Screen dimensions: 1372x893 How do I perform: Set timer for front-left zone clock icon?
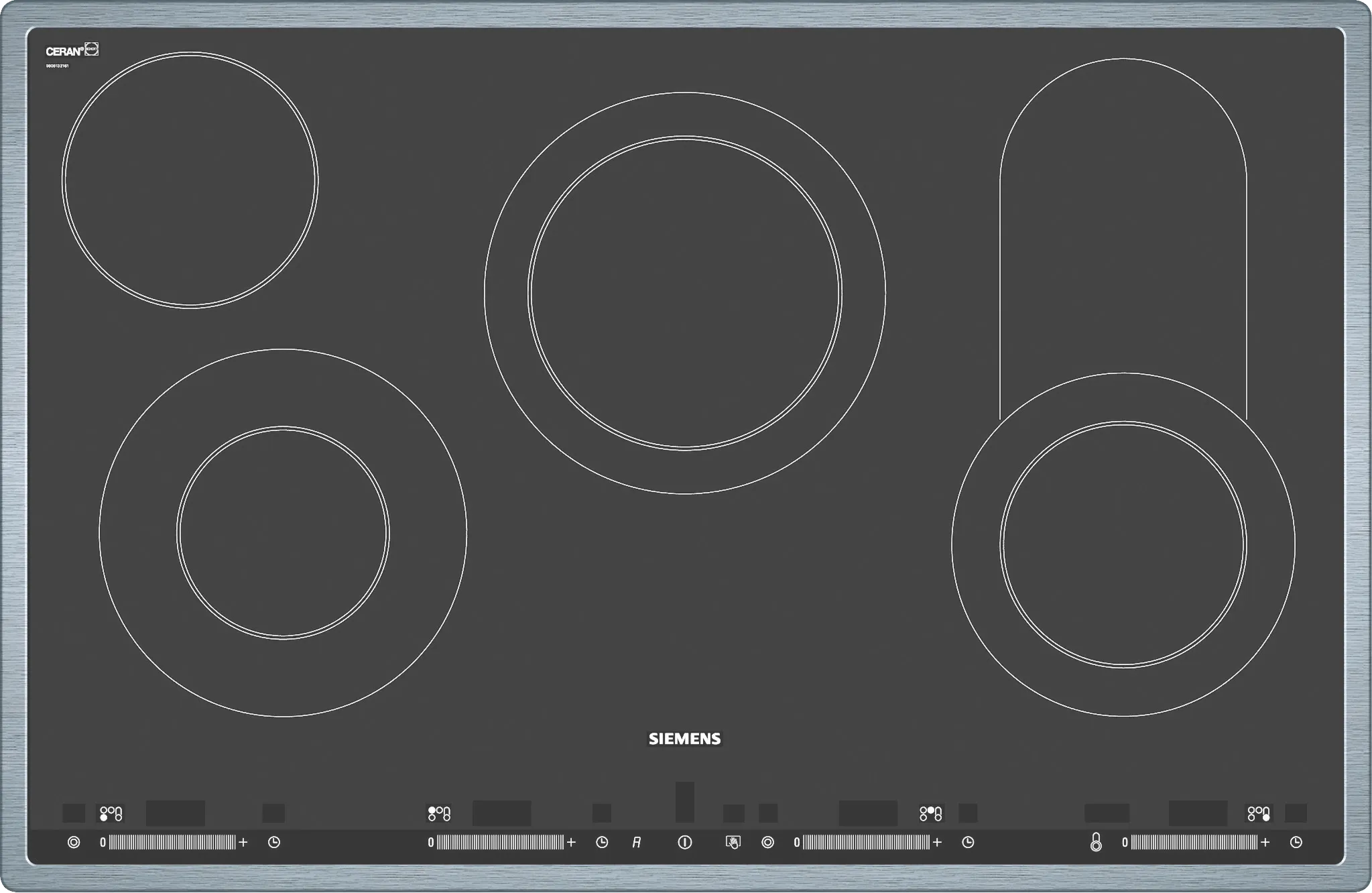pyautogui.click(x=273, y=842)
